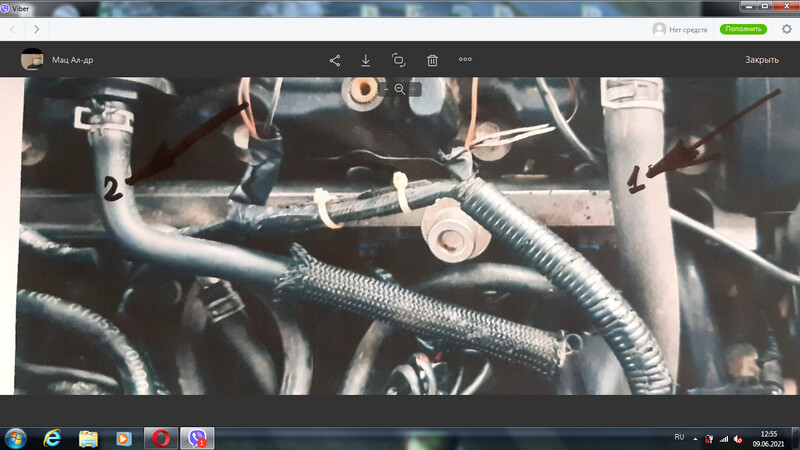Delete the photo with the trash icon

pyautogui.click(x=432, y=60)
